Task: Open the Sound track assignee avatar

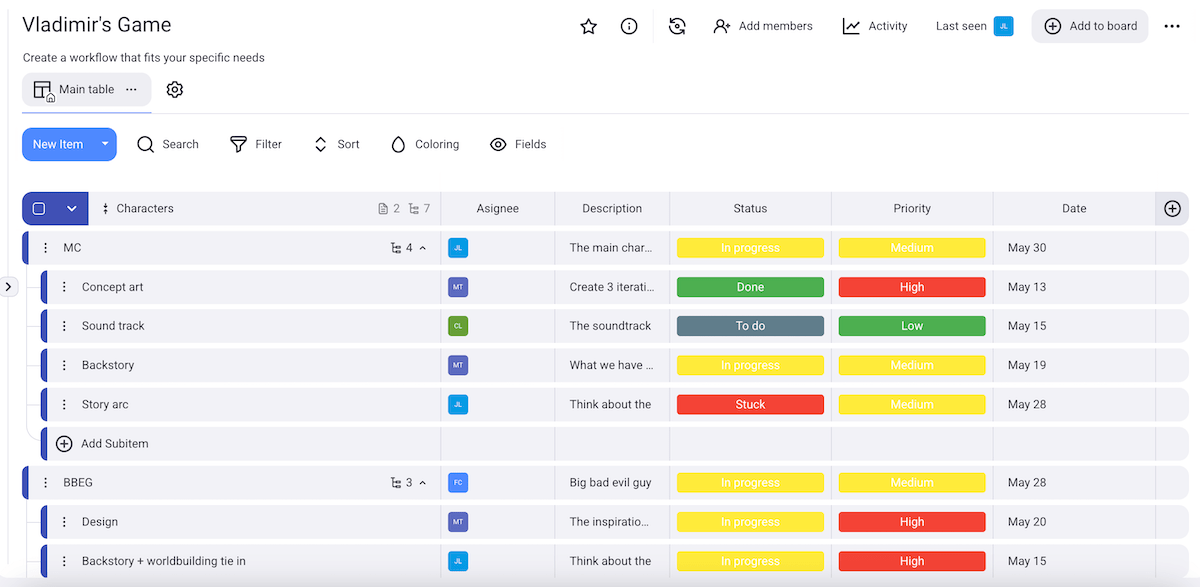Action: point(458,326)
